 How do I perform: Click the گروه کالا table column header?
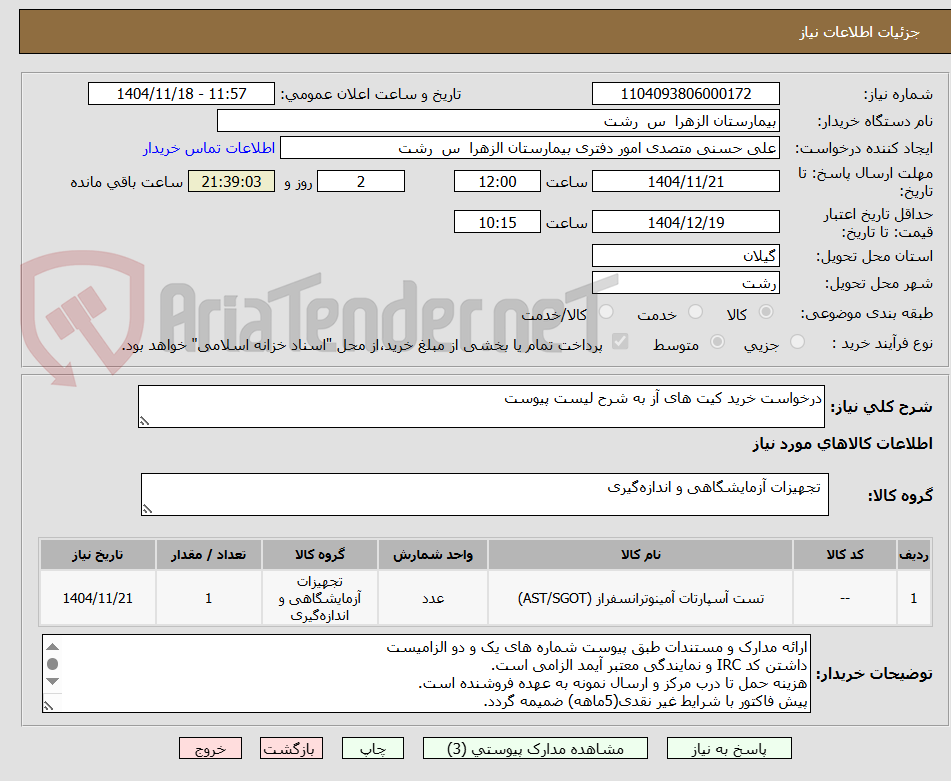tap(320, 555)
